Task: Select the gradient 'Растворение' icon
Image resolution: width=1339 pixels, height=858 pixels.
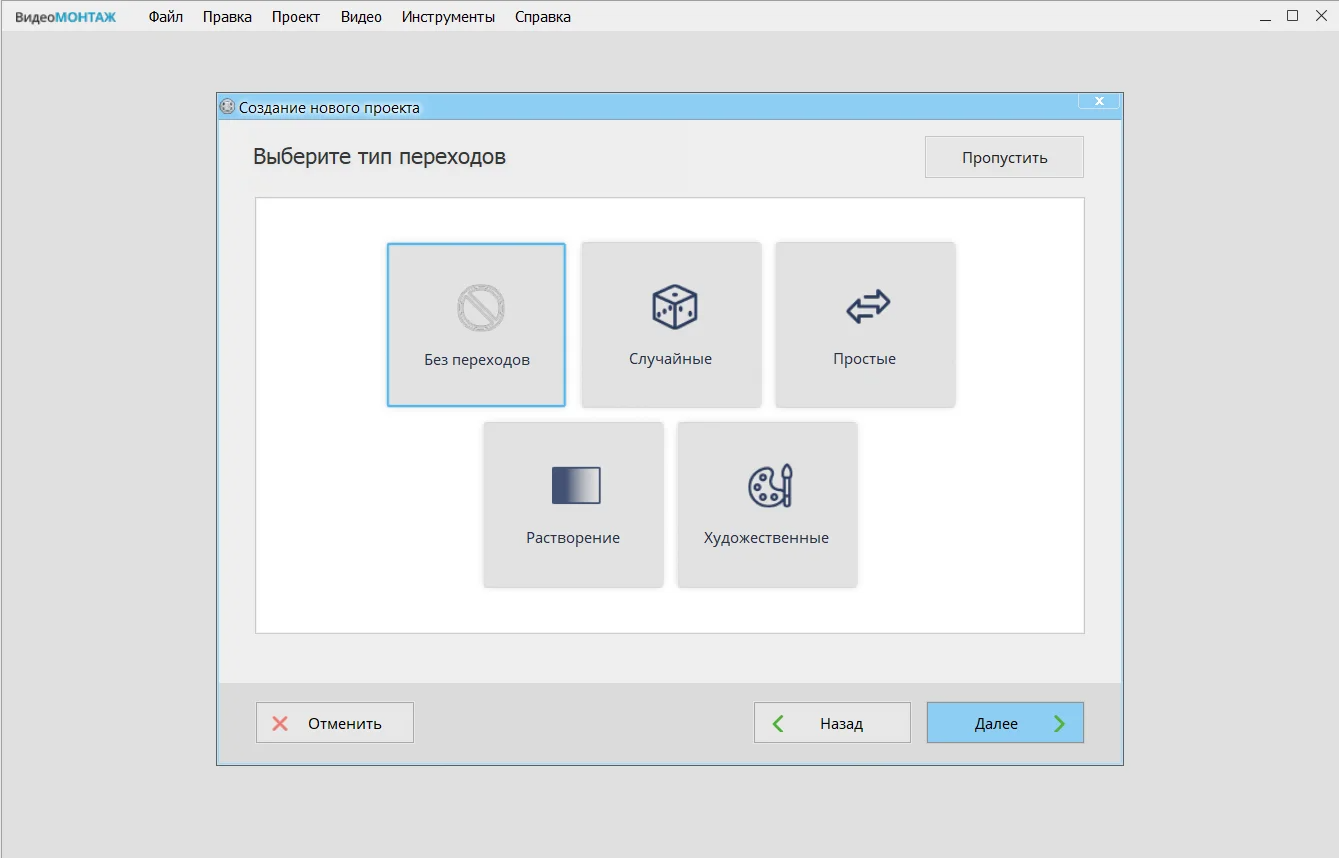Action: [x=576, y=485]
